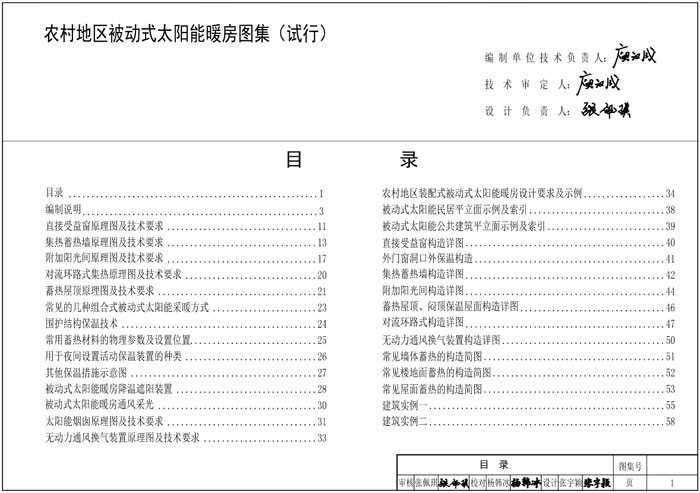The image size is (700, 493).
Task: Click 直接受益窗构造详图 entry
Action: click(x=529, y=242)
